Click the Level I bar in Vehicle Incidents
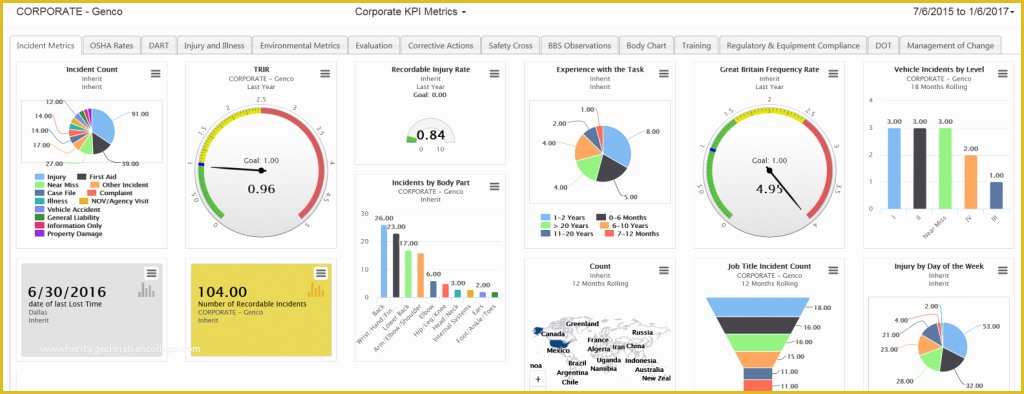Viewport: 1024px width, 394px height. click(894, 169)
